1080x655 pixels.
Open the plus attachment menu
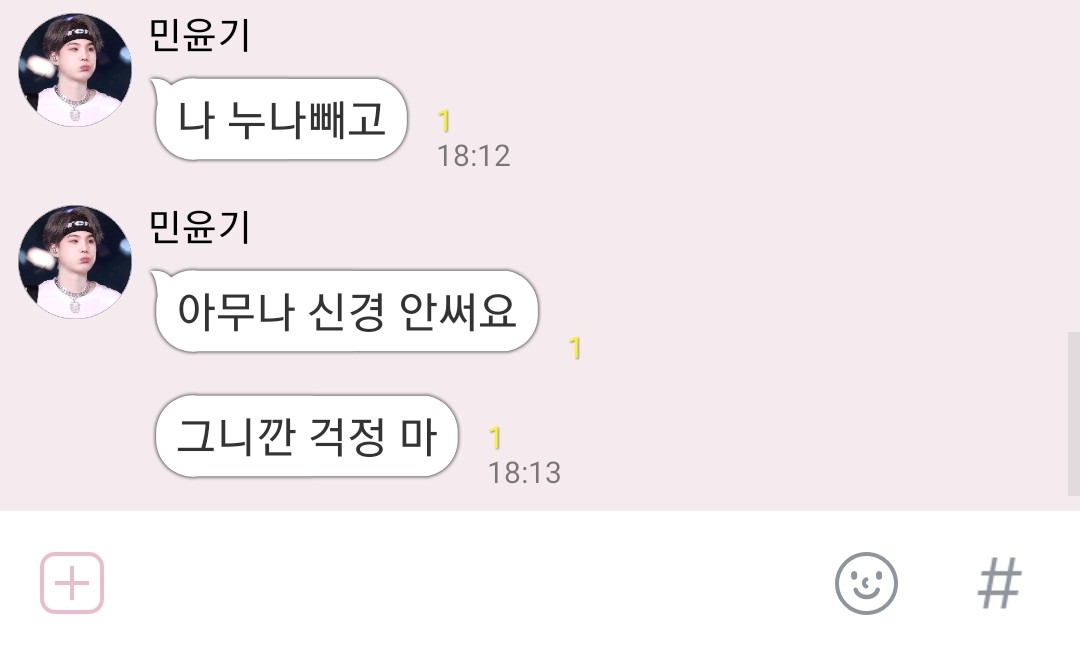click(72, 583)
